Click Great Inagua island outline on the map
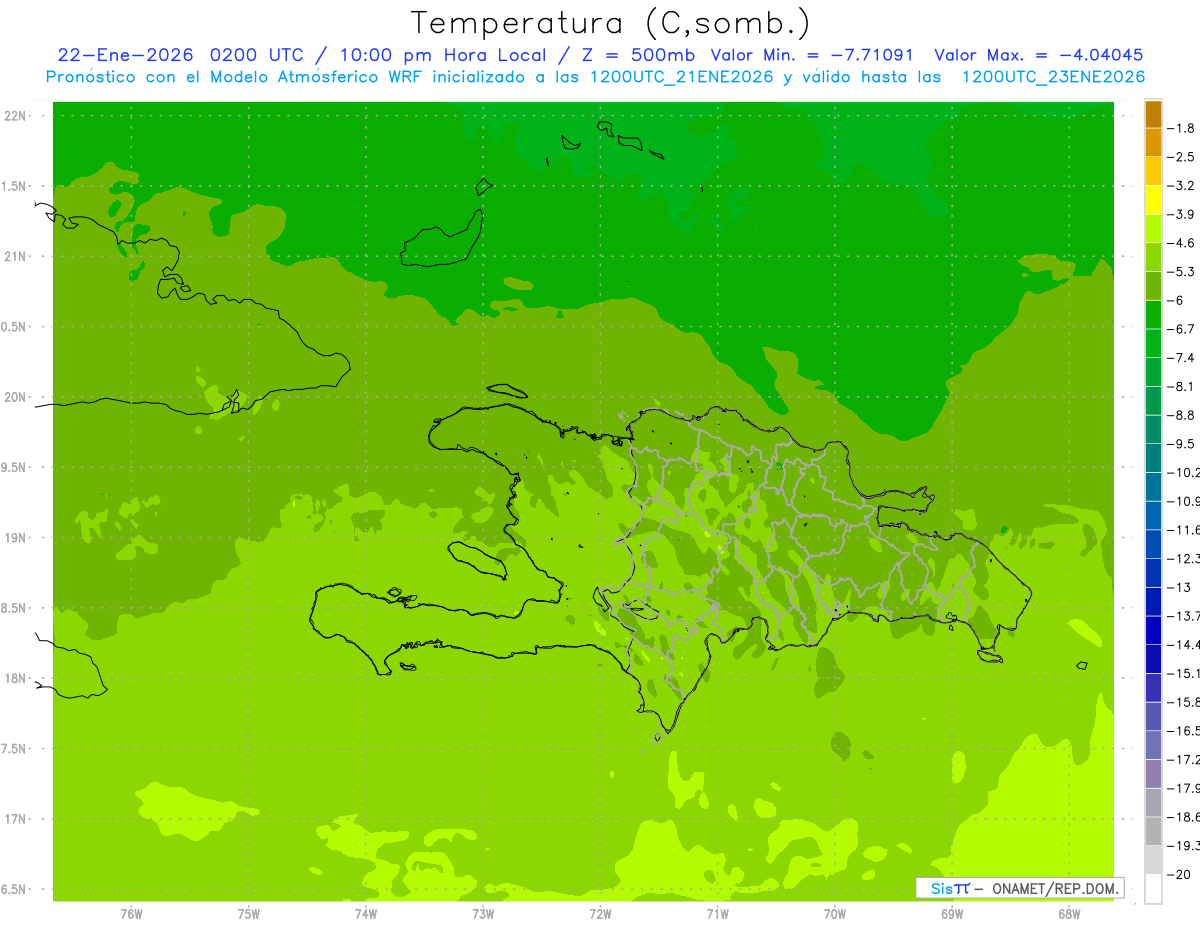 pyautogui.click(x=442, y=241)
